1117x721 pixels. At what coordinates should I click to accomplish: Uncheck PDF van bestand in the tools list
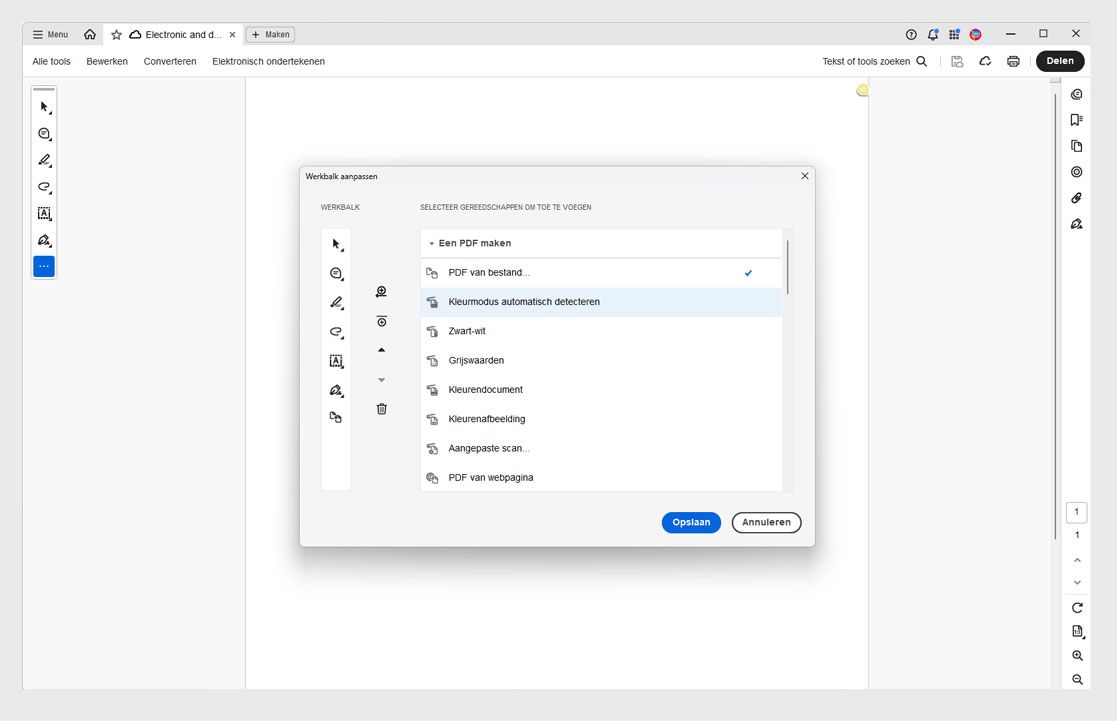748,271
